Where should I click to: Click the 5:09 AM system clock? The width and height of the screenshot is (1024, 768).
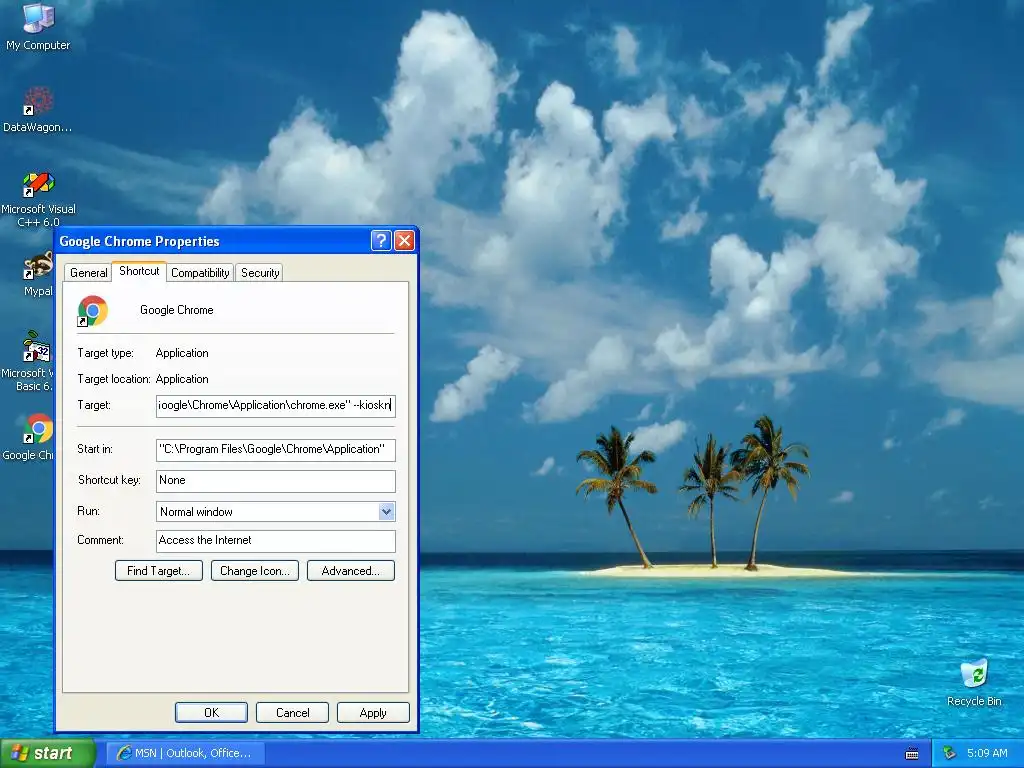987,753
